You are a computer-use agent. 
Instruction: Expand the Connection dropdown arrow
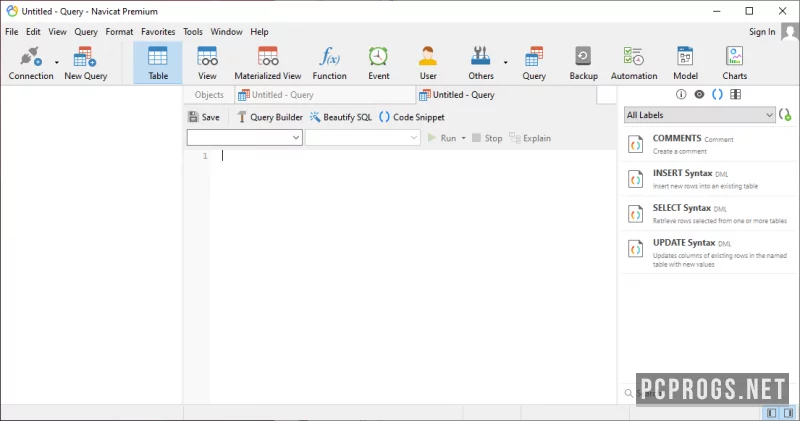(x=57, y=63)
